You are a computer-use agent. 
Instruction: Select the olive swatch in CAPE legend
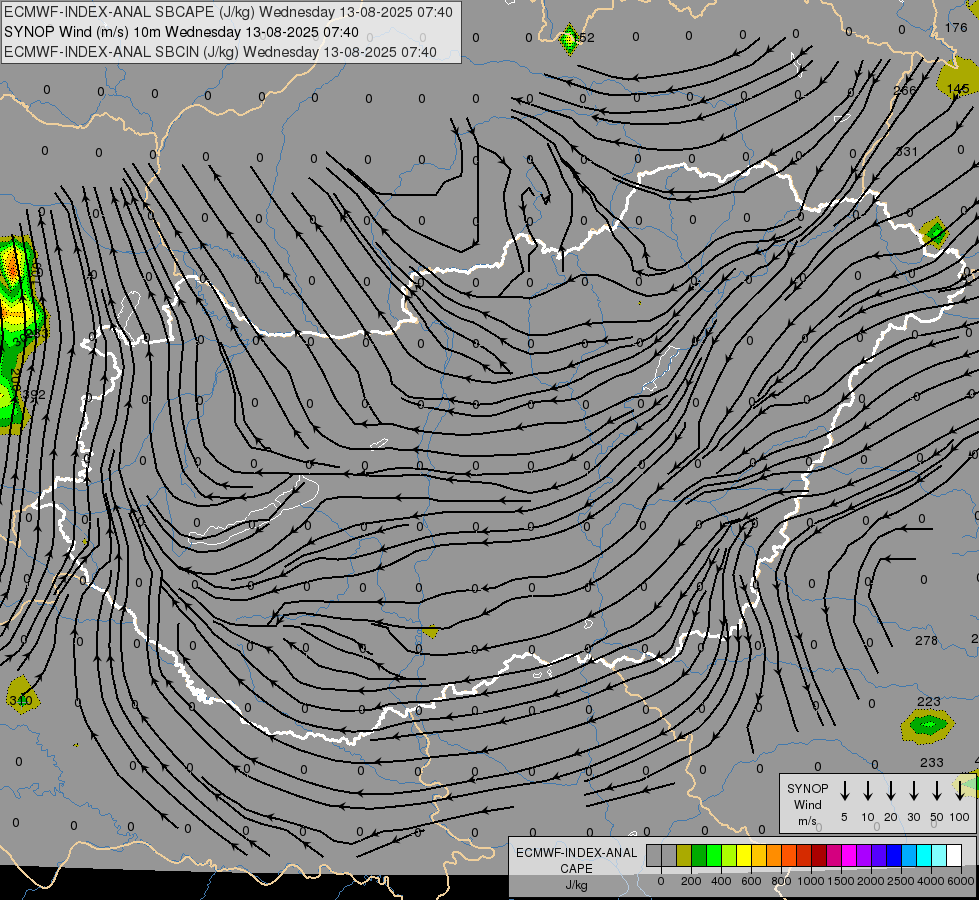(684, 855)
